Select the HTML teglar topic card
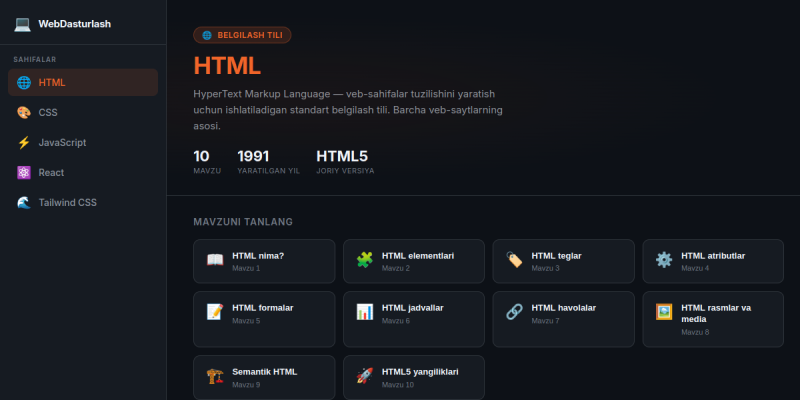Viewport: 800px width, 400px height. point(563,261)
